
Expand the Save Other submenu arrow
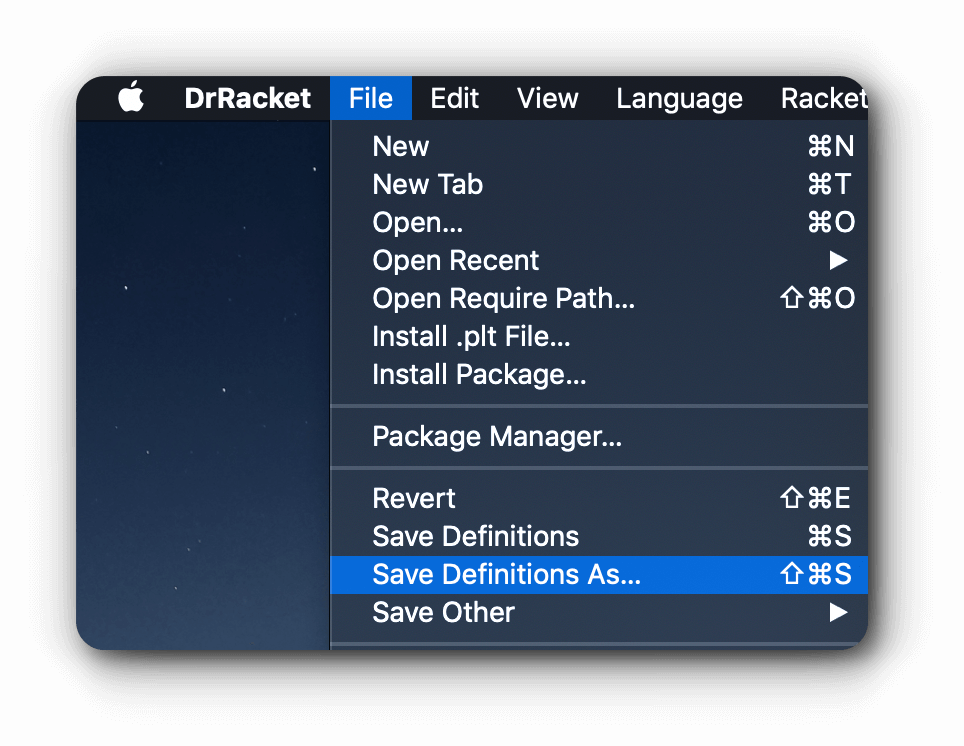pyautogui.click(x=838, y=612)
